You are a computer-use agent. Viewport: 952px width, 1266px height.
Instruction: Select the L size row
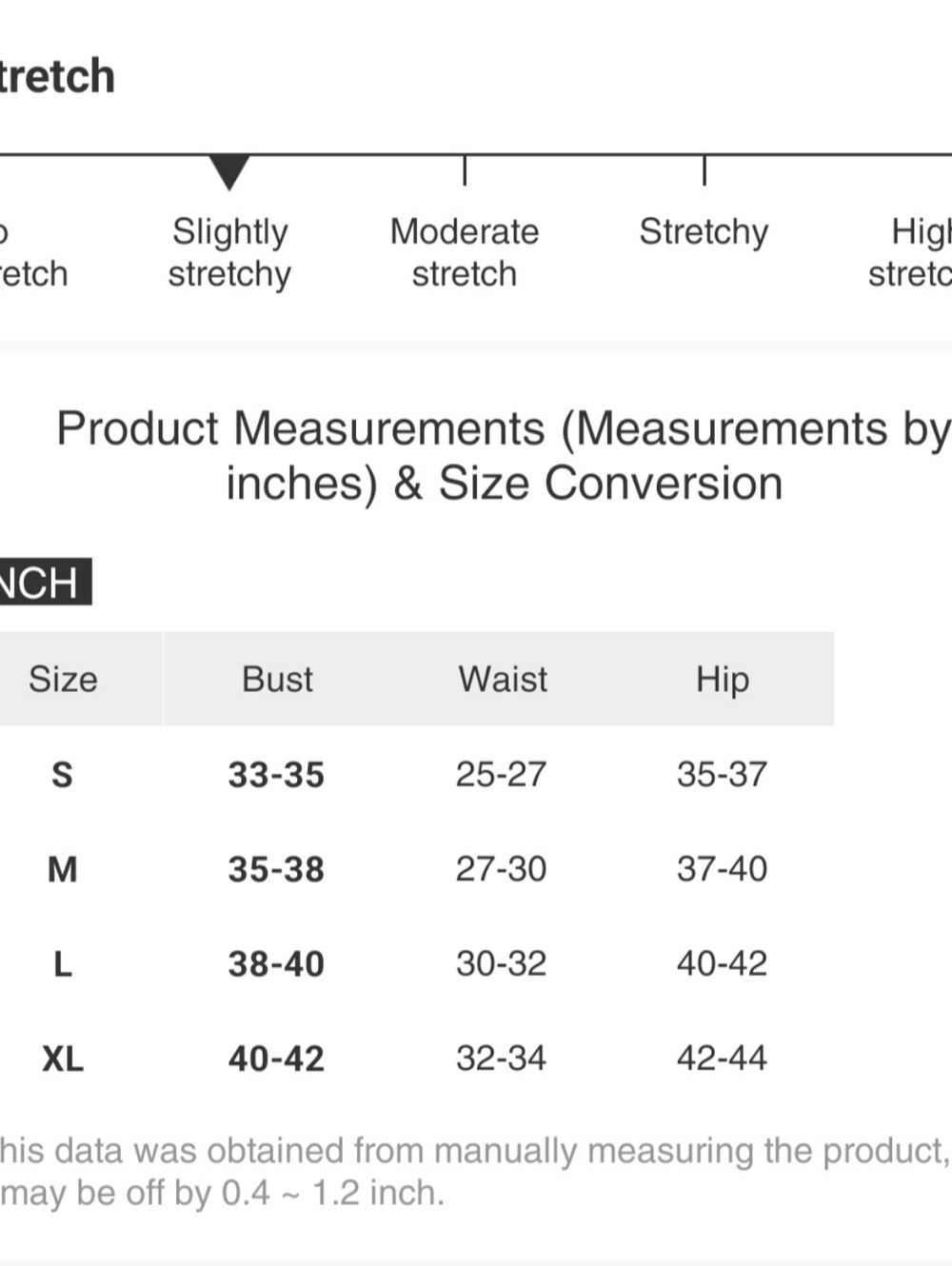click(x=417, y=963)
